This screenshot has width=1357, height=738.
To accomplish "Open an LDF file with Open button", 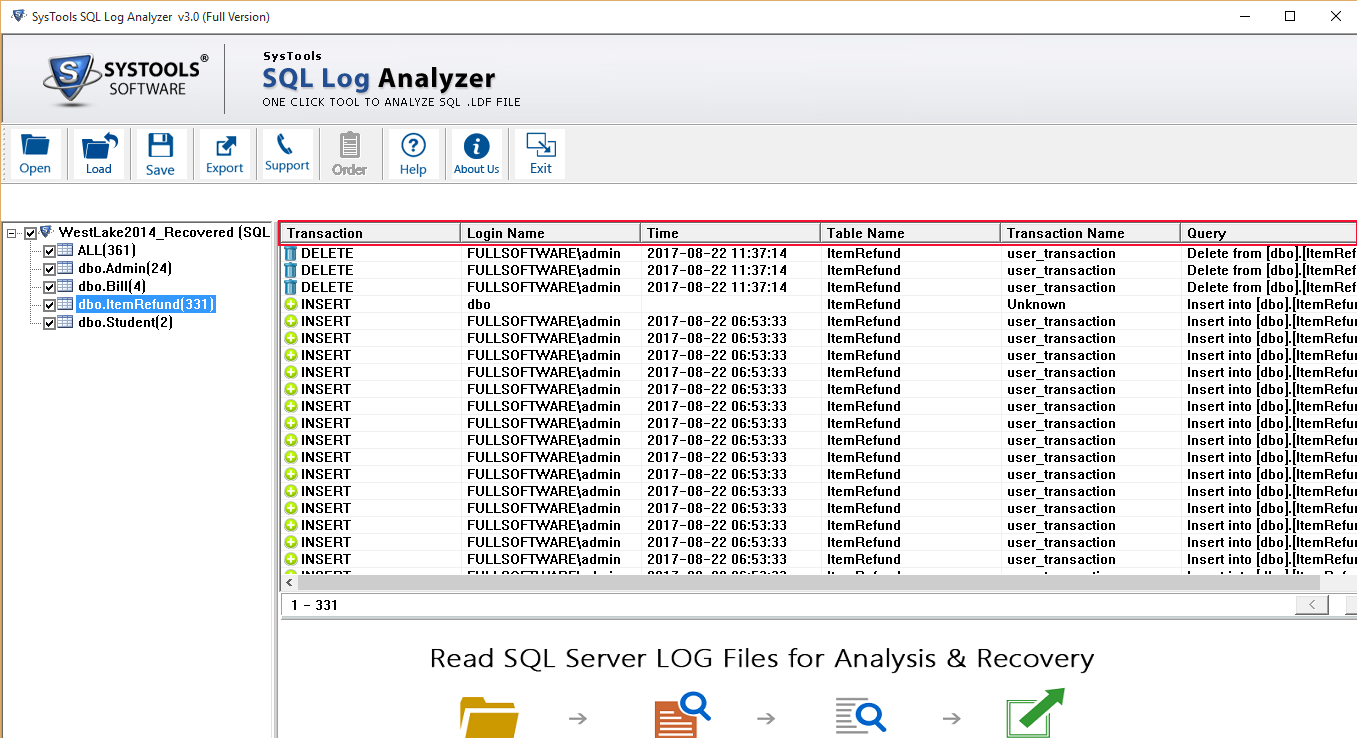I will [x=35, y=154].
